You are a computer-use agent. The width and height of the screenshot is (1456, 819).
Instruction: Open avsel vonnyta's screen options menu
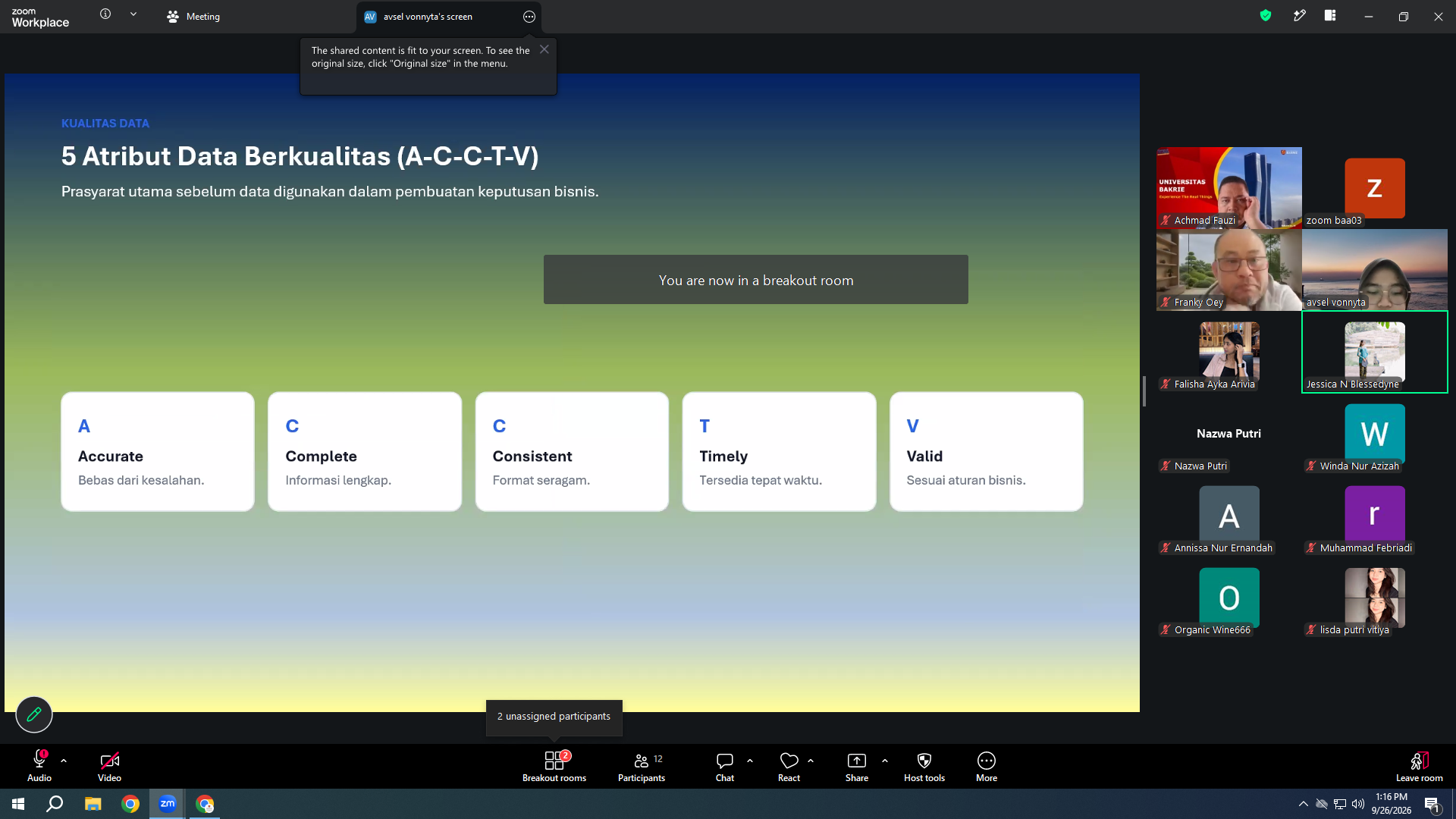529,17
